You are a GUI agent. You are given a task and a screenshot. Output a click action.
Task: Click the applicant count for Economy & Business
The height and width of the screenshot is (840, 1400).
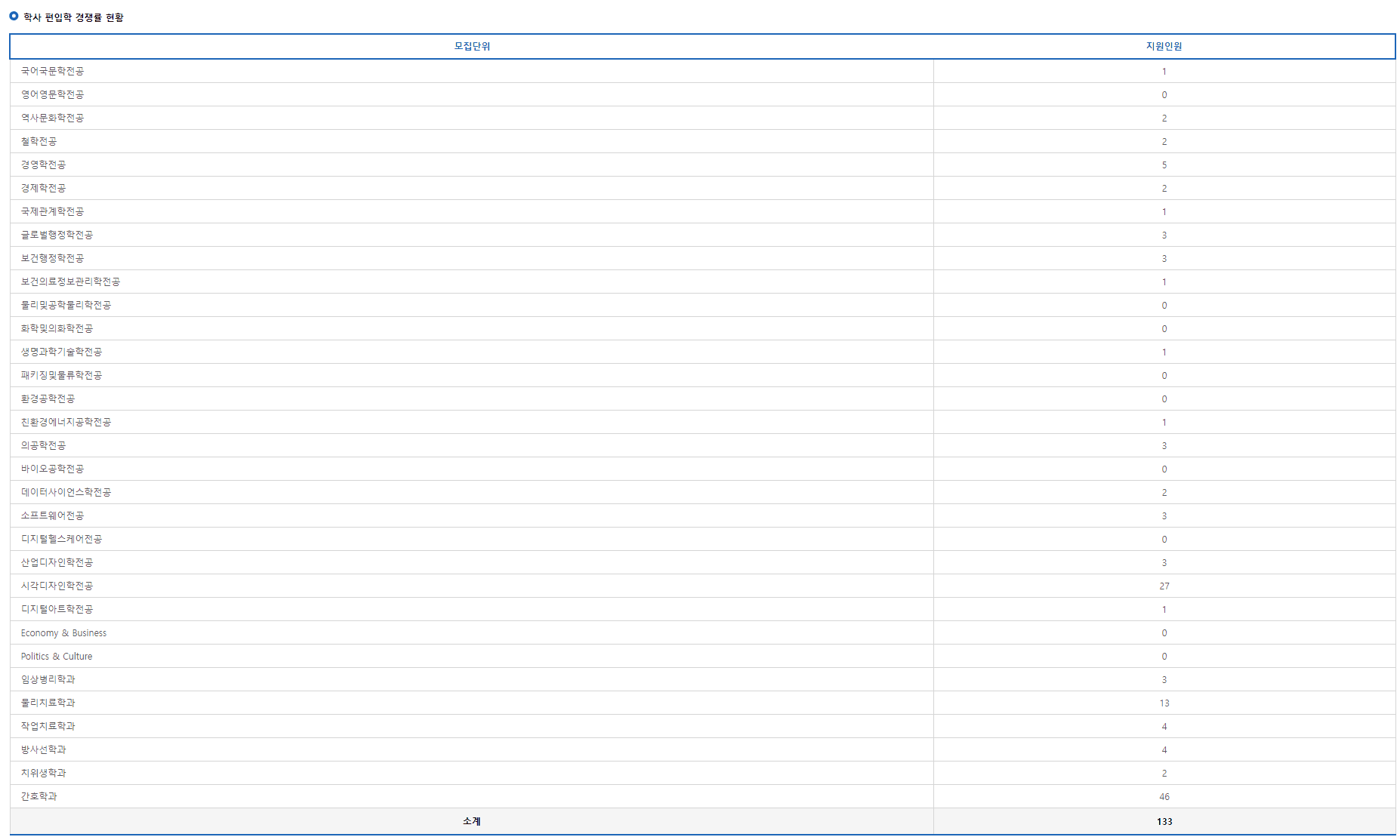coord(1164,633)
